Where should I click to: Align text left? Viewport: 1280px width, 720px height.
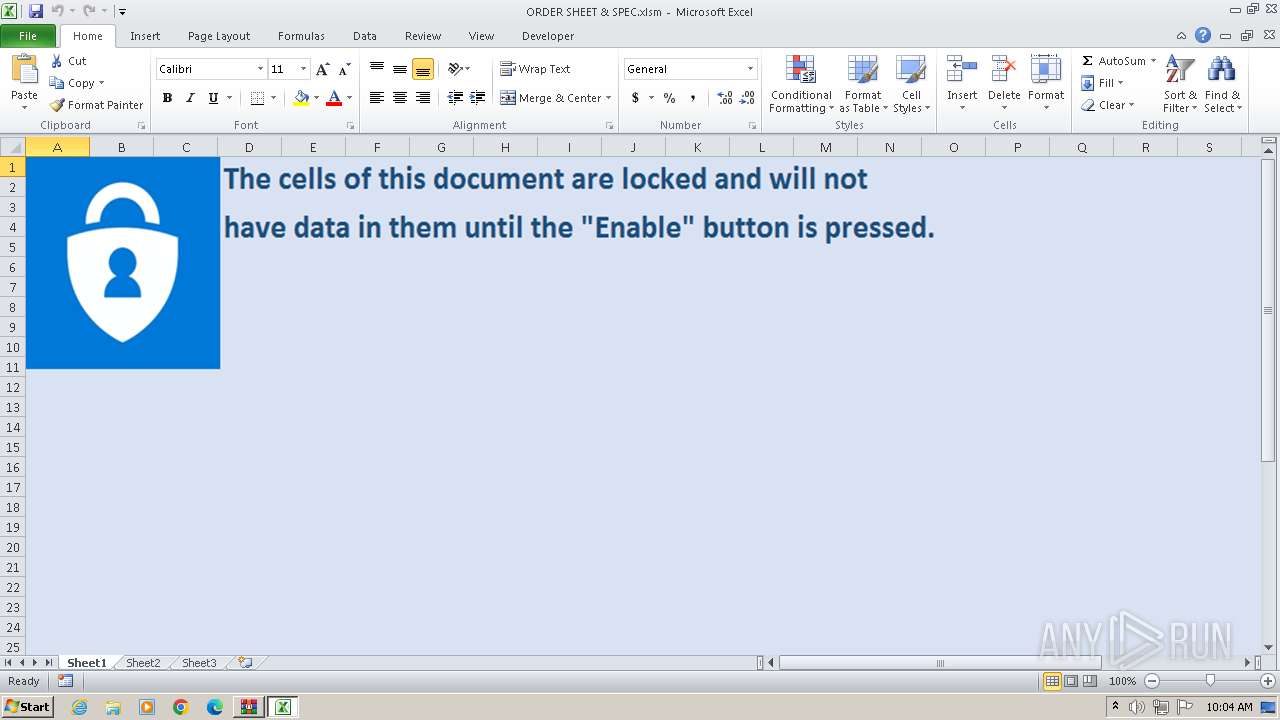377,98
